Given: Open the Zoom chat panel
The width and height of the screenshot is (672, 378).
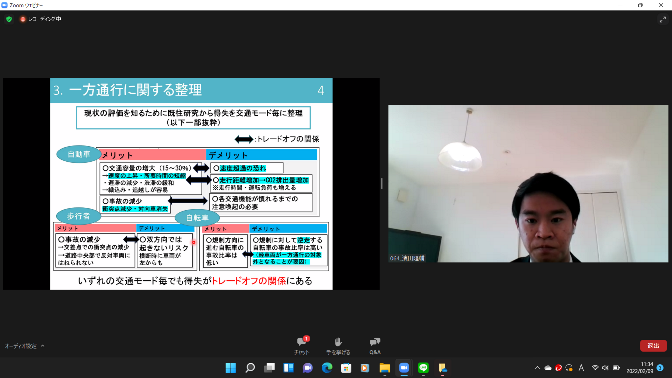Looking at the screenshot, I should pos(302,345).
